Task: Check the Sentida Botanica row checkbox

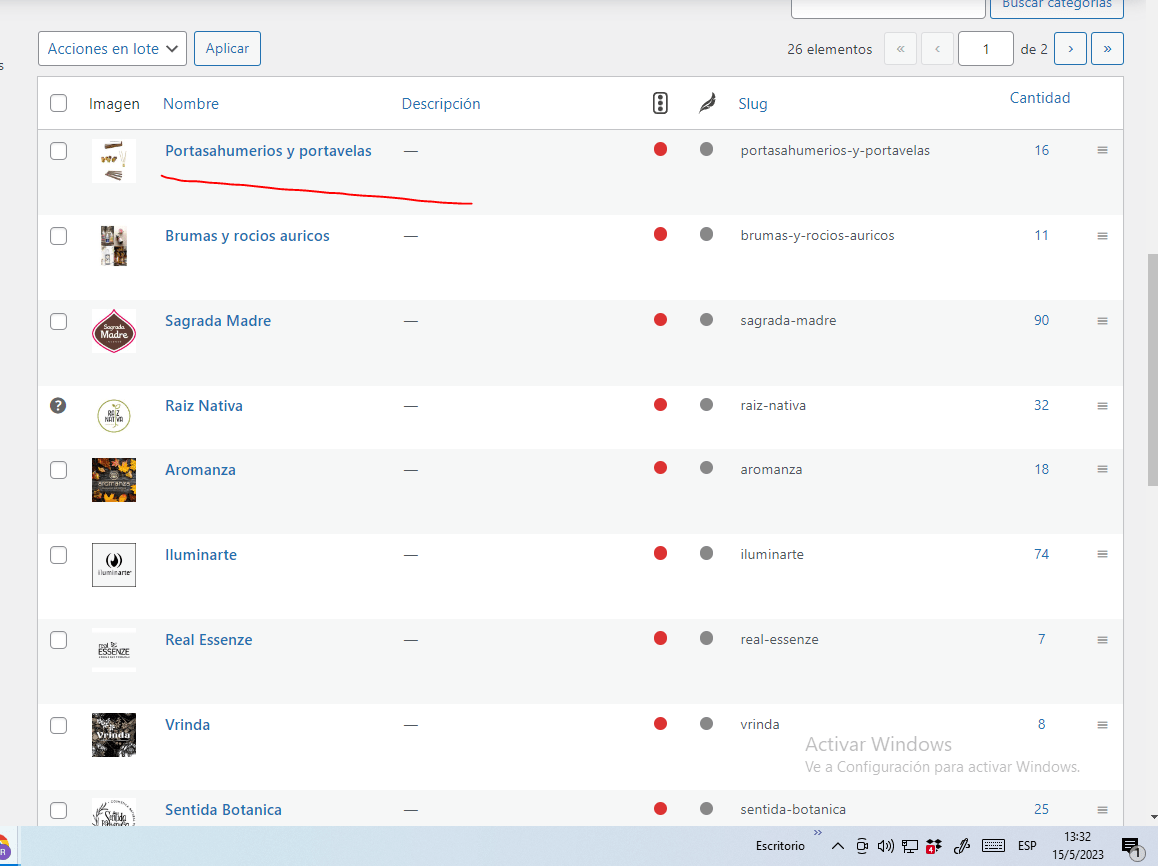Action: click(x=58, y=811)
